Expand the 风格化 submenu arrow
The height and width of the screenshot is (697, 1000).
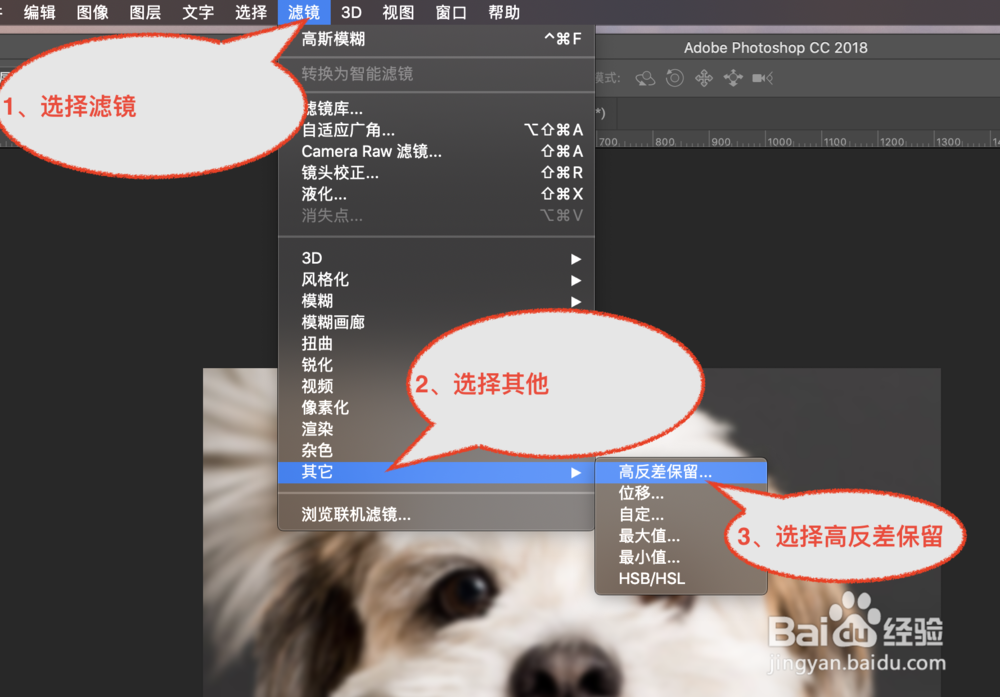pos(575,279)
